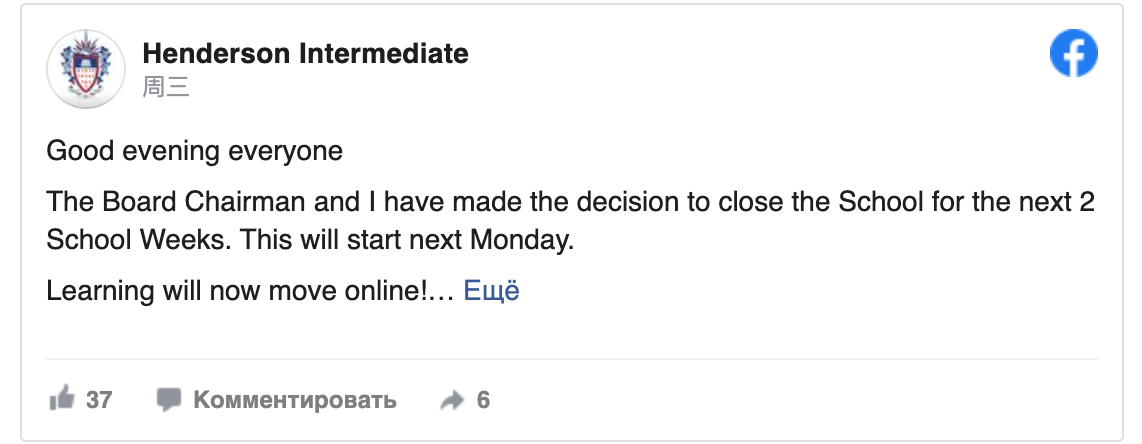Open the Henderson Intermediate profile picture
Image resolution: width=1142 pixels, height=444 pixels.
pos(86,69)
